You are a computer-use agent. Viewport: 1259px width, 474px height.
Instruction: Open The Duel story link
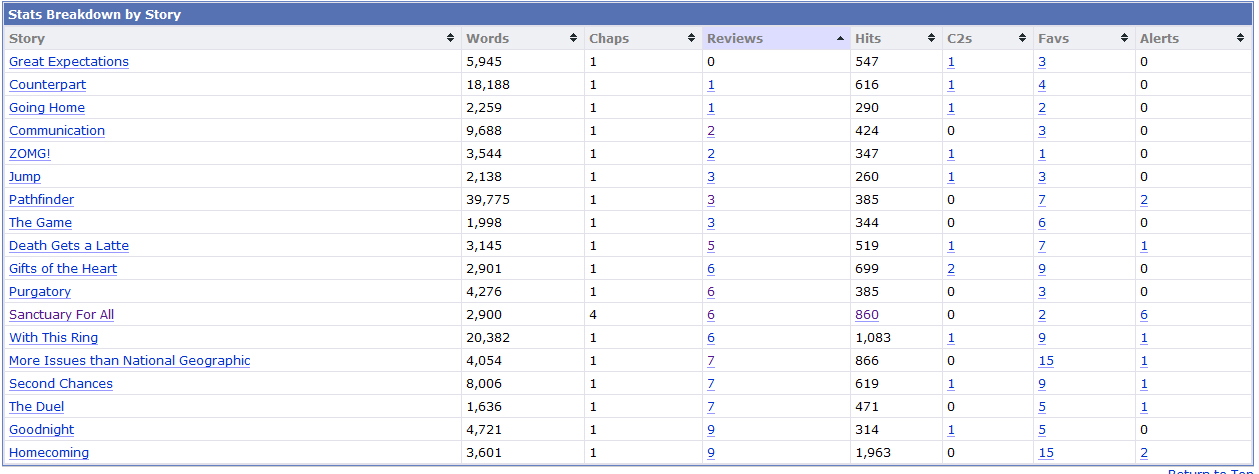pos(37,407)
